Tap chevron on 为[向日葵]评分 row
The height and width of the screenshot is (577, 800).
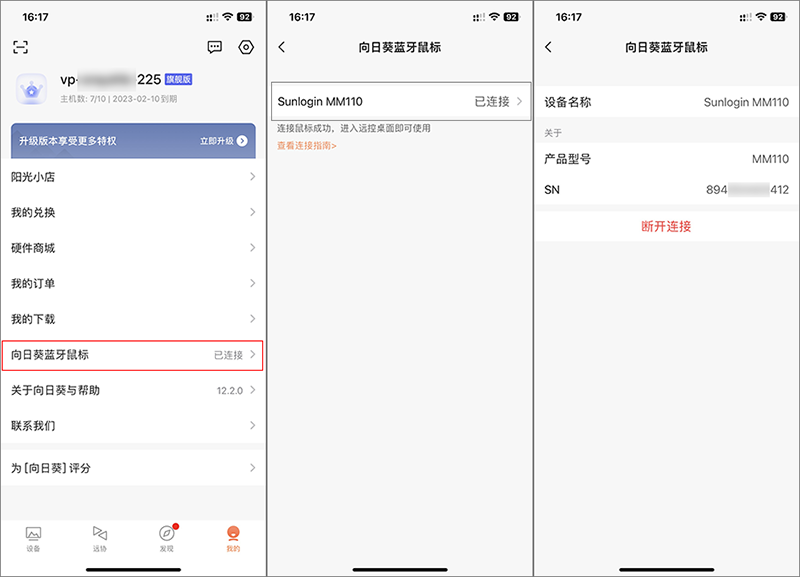pos(253,468)
